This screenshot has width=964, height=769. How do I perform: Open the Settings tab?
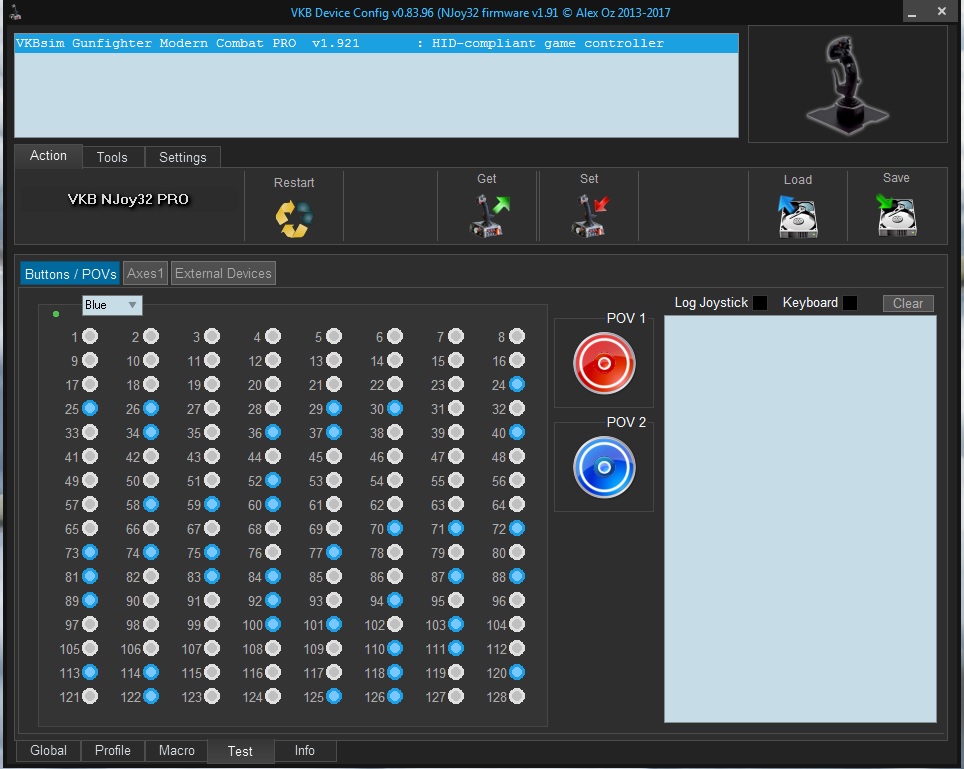(183, 157)
